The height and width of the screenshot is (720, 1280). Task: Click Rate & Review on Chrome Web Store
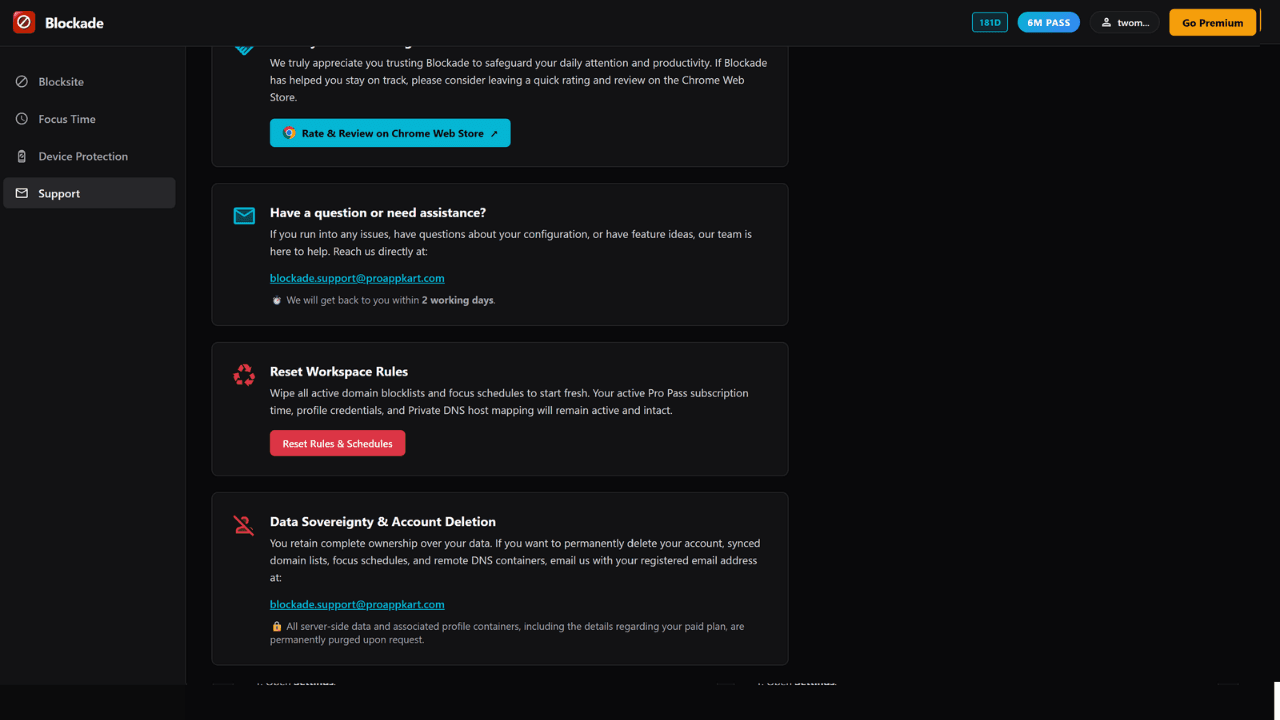[390, 133]
